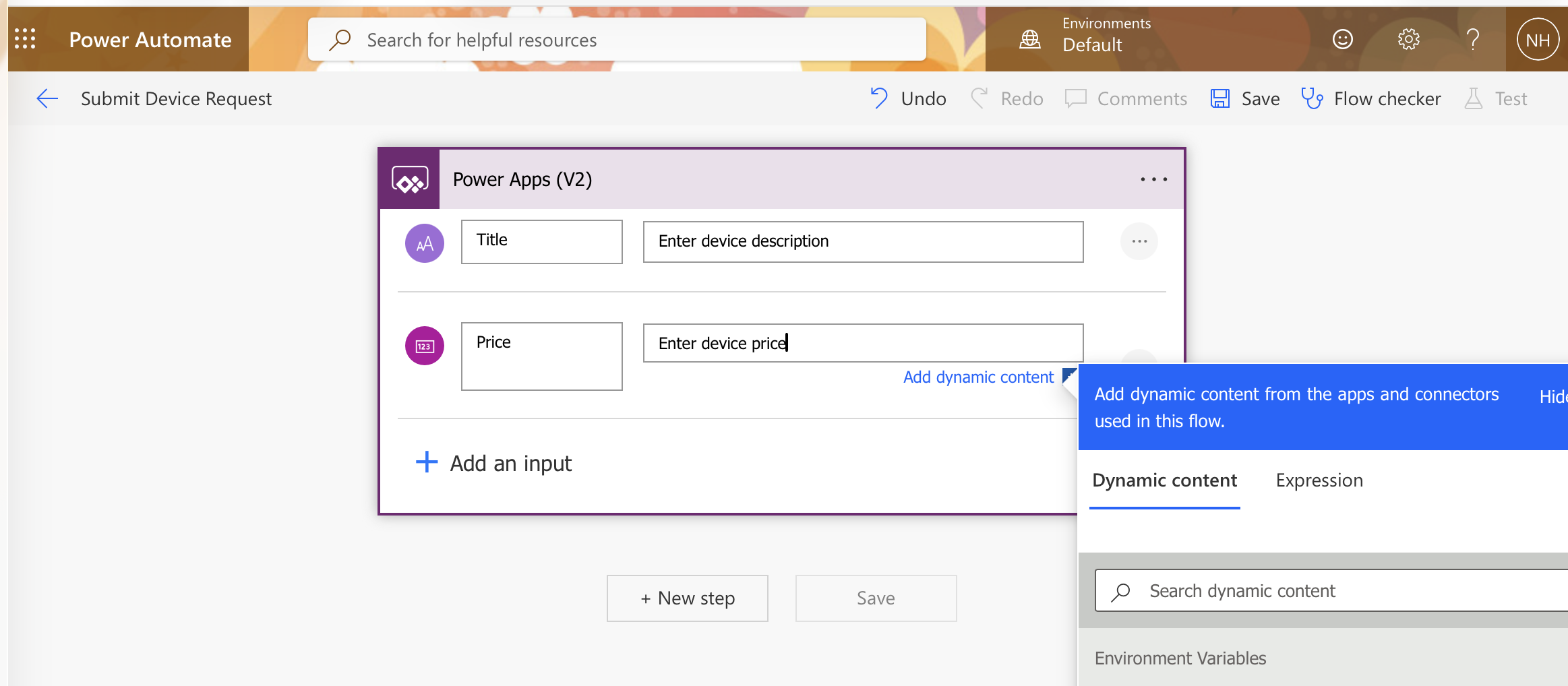Click the New step button
Viewport: 1568px width, 686px height.
coord(688,598)
